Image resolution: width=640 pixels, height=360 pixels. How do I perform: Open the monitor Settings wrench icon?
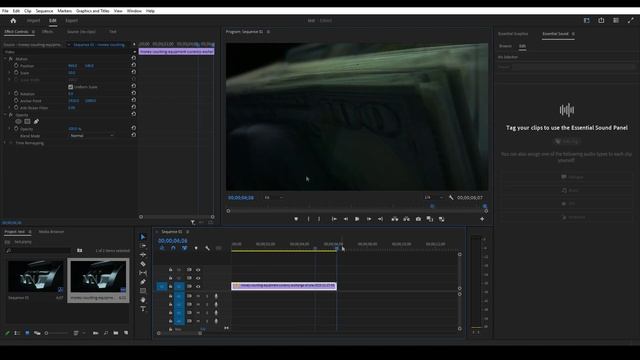click(451, 198)
